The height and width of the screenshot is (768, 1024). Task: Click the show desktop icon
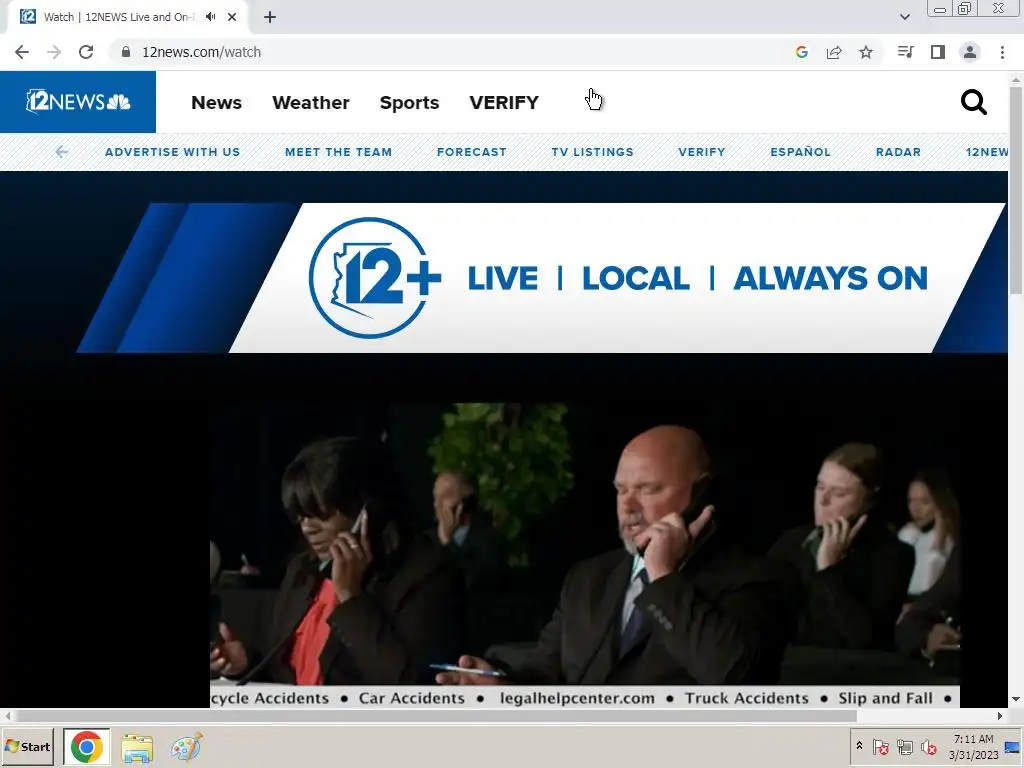(x=1013, y=746)
